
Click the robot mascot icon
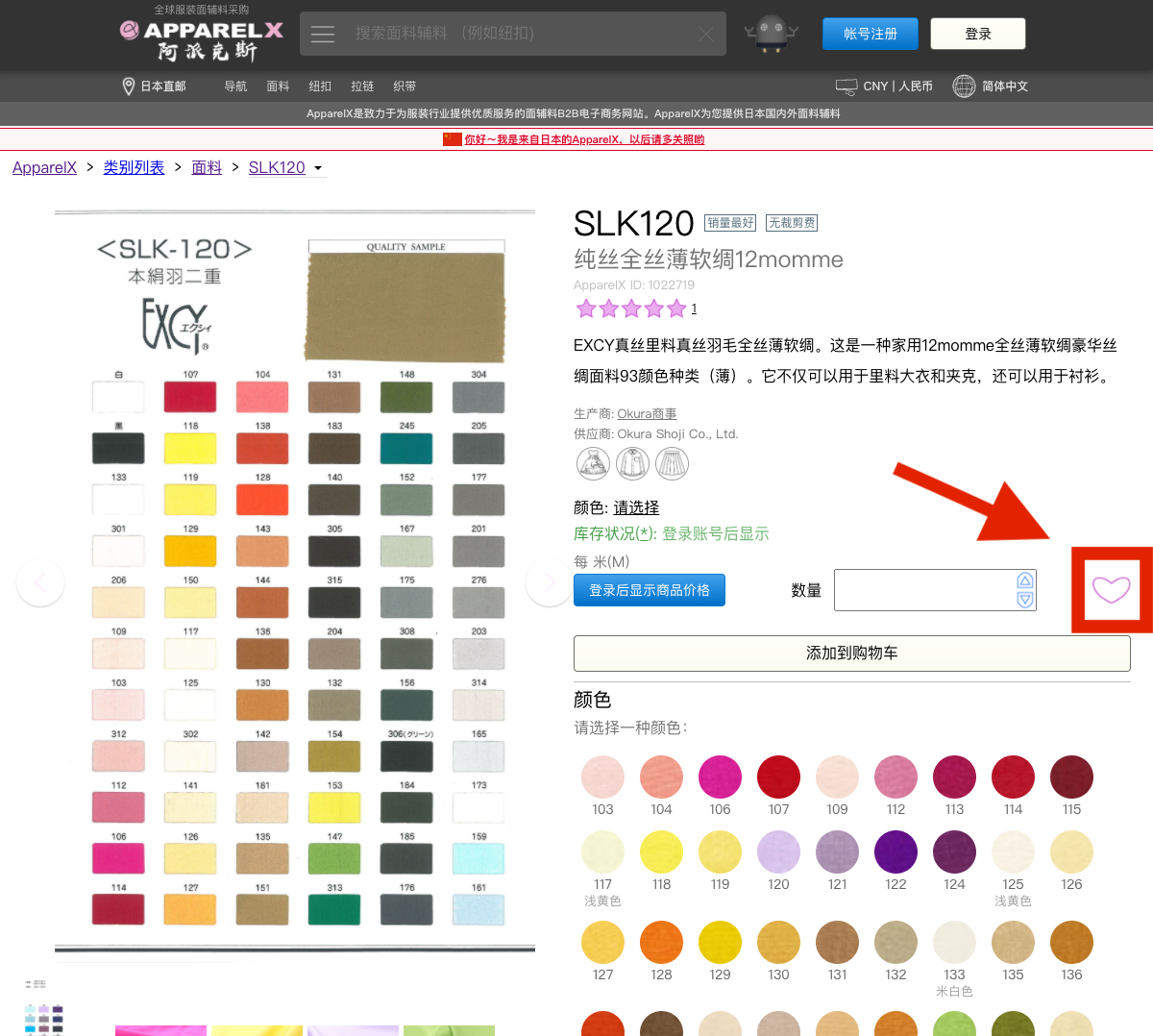(771, 34)
